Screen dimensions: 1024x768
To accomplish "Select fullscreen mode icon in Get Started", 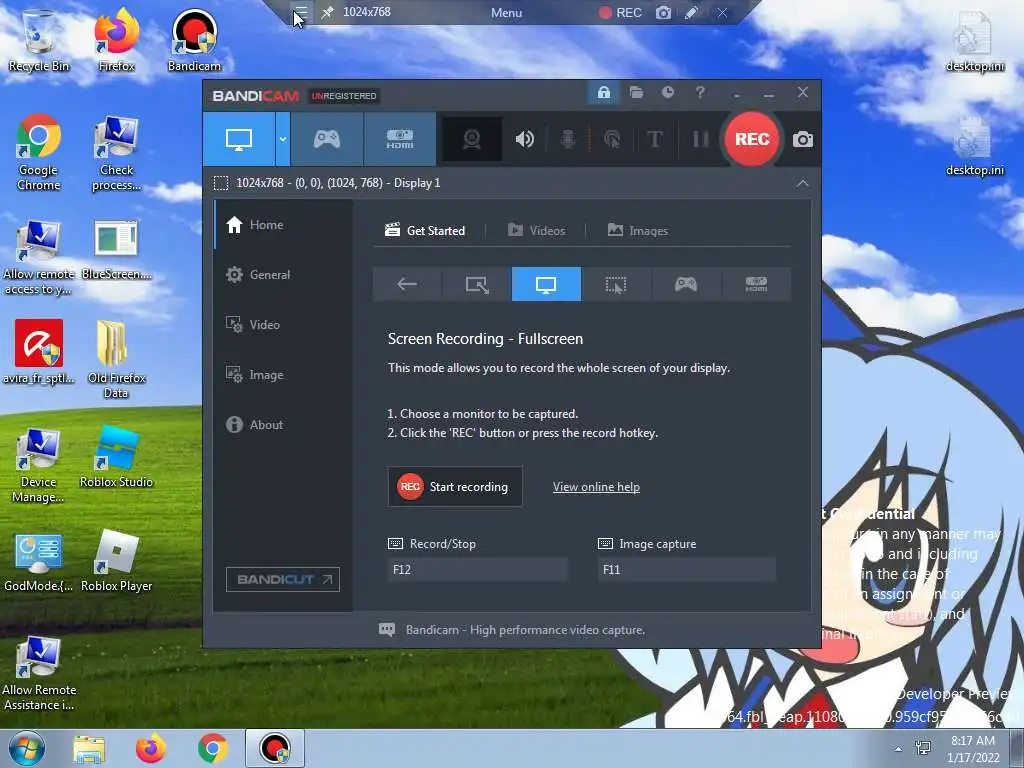I will pyautogui.click(x=546, y=284).
